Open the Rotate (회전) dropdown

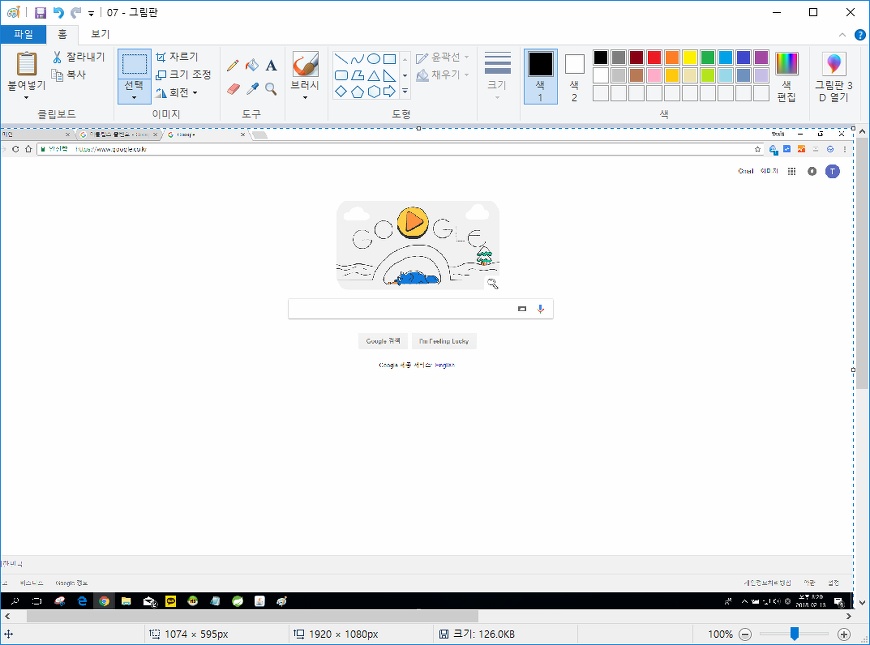click(x=176, y=92)
